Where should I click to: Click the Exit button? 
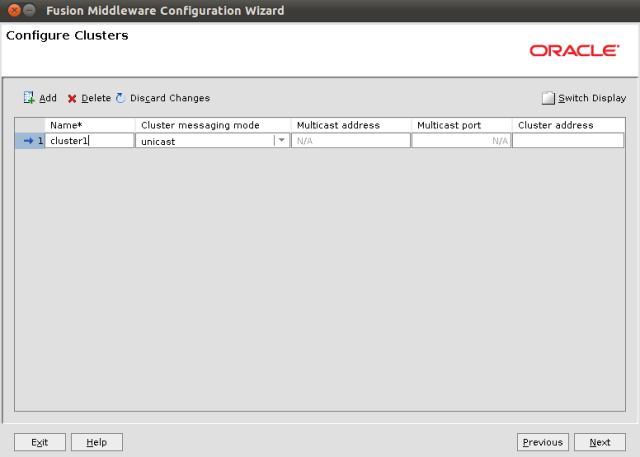(40, 442)
